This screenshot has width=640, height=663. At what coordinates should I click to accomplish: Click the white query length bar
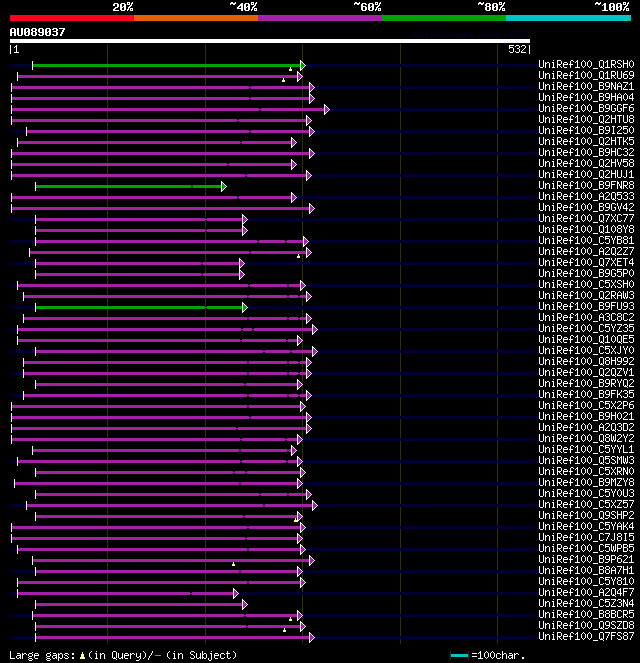pos(270,41)
